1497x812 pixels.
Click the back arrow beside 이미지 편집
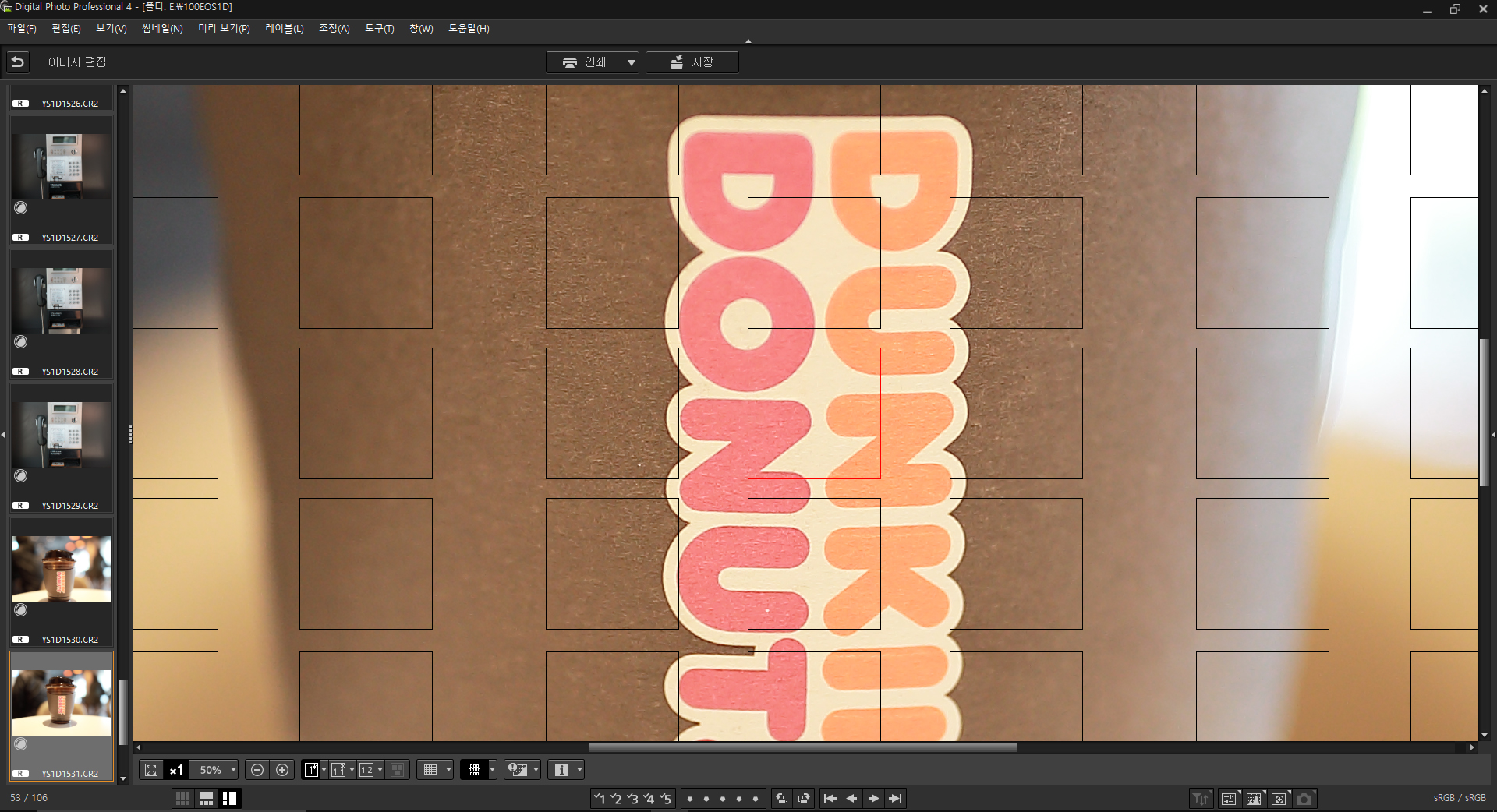point(18,62)
